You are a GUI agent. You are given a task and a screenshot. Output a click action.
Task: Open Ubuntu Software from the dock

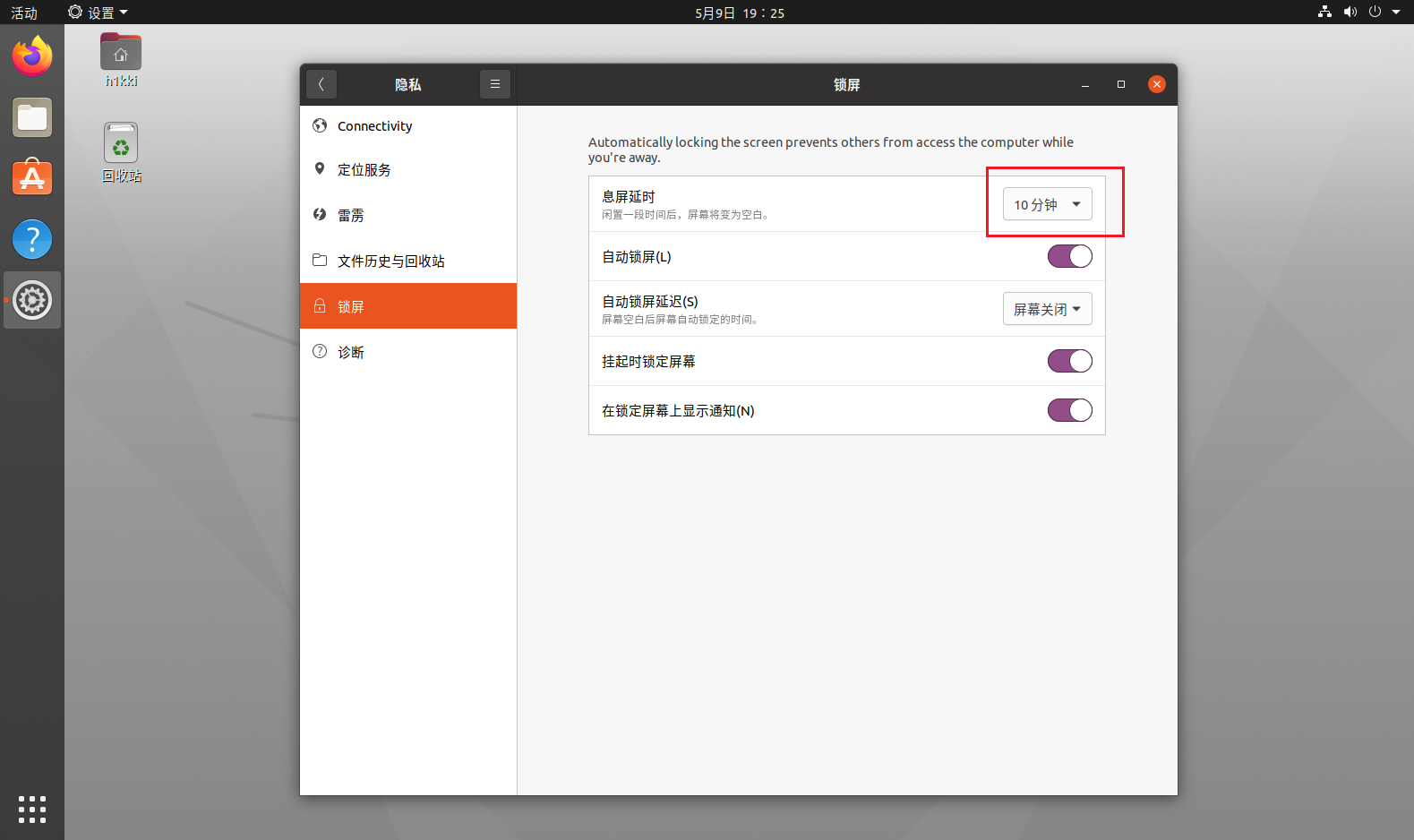point(32,178)
